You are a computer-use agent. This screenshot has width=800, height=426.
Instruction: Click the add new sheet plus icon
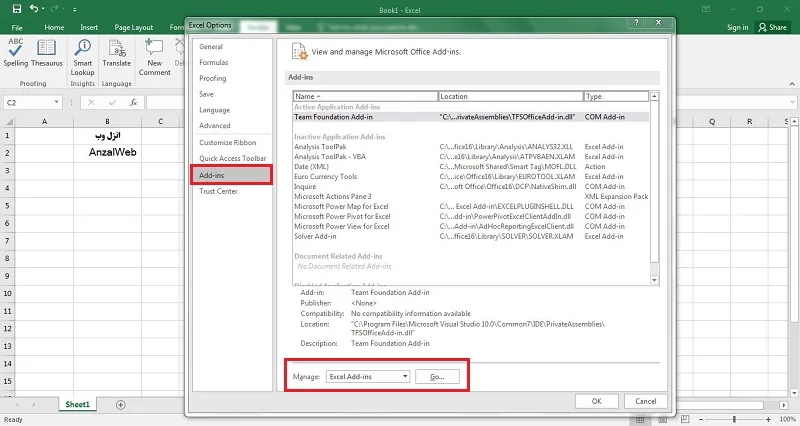pos(120,405)
